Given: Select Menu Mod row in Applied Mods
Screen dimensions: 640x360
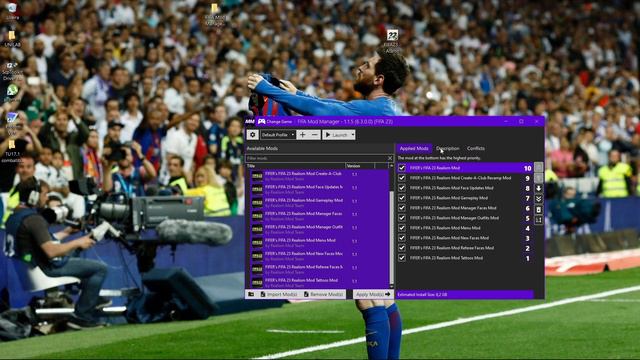Looking at the screenshot, I should (465, 228).
